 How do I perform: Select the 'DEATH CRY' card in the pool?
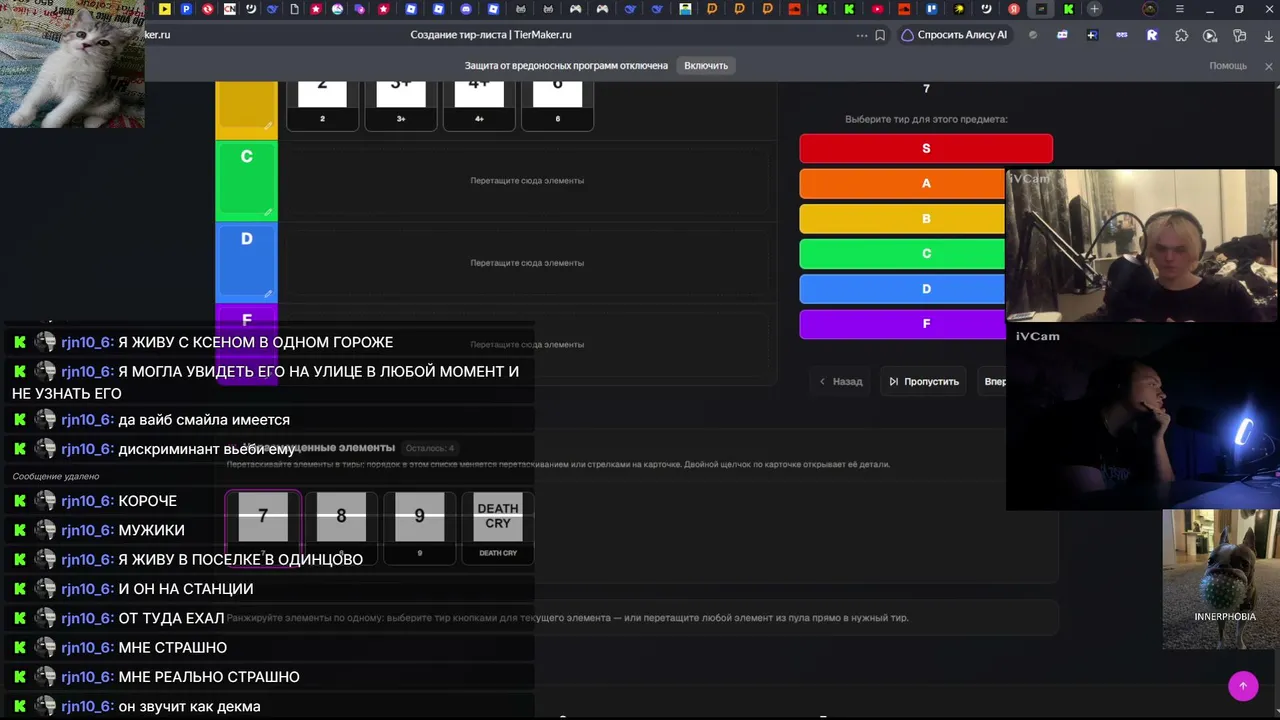point(498,527)
